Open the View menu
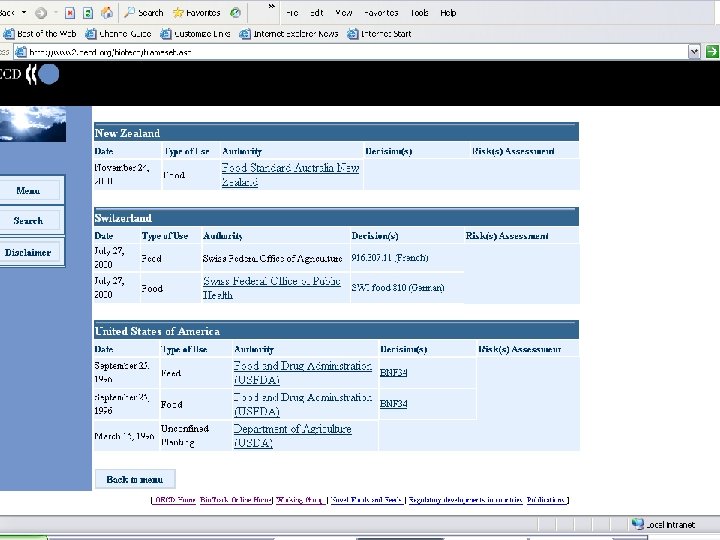The image size is (720, 540). [343, 13]
